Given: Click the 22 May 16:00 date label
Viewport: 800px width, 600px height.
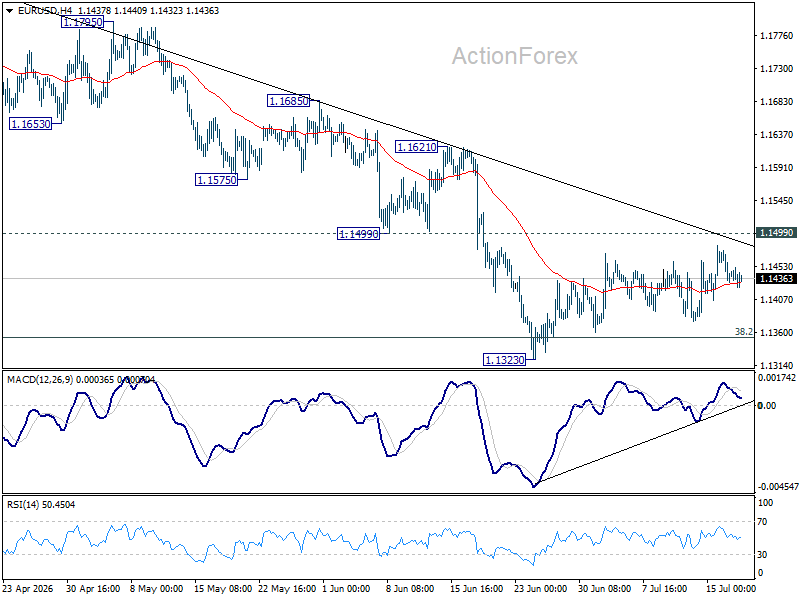Looking at the screenshot, I should click(286, 588).
